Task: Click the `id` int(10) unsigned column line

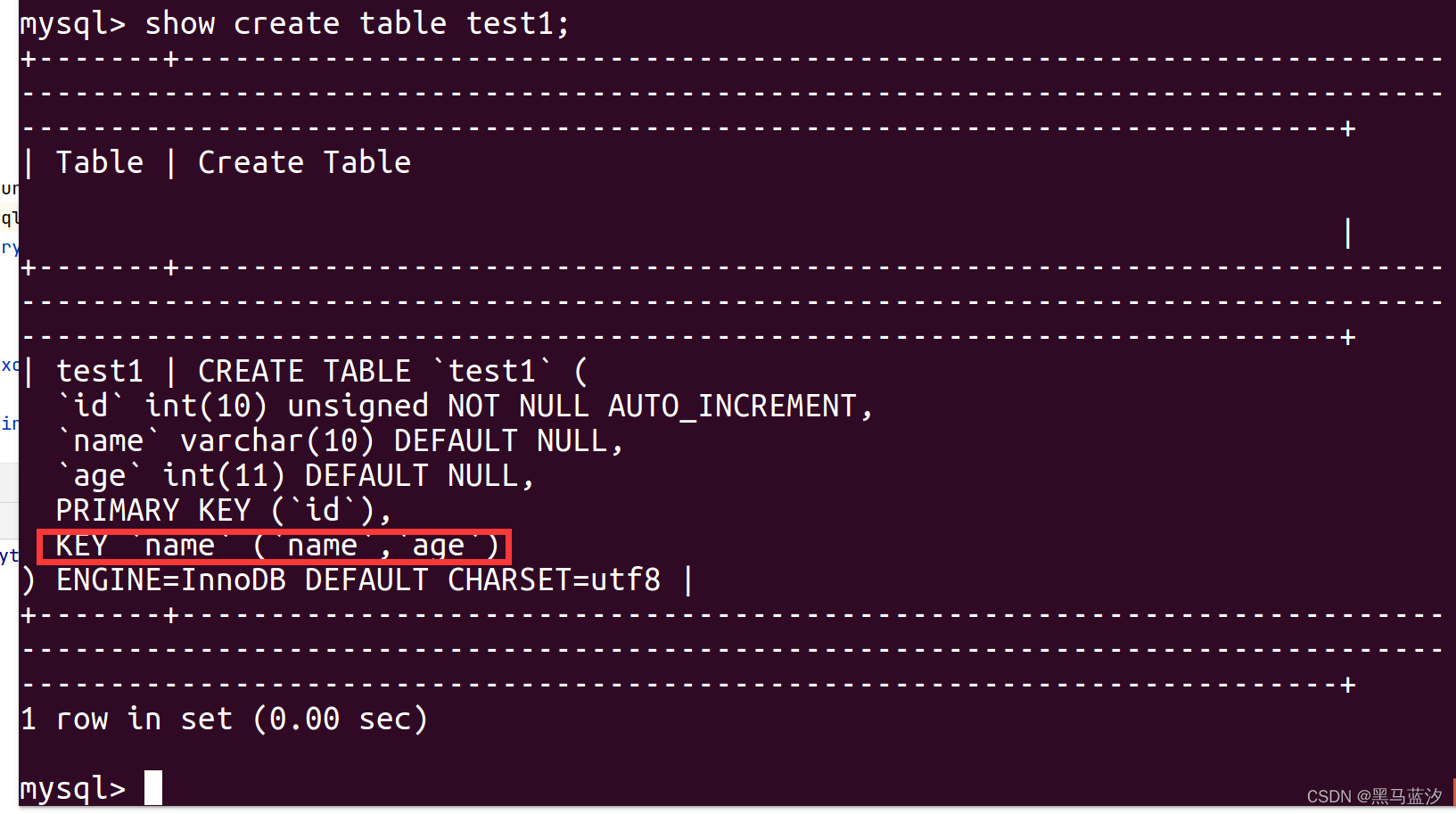Action: [x=465, y=406]
